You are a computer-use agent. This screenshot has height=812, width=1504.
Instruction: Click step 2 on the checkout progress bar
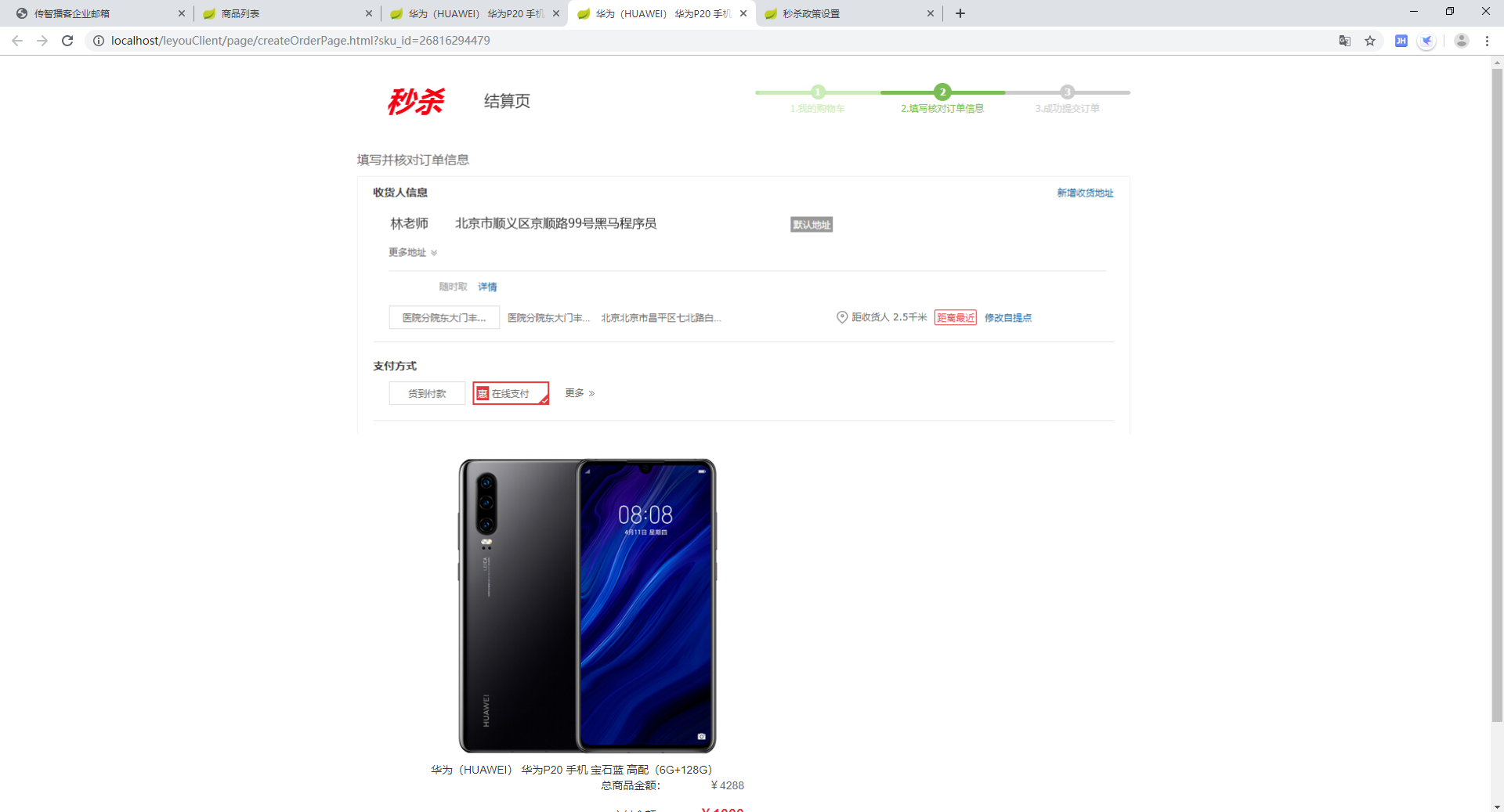942,92
